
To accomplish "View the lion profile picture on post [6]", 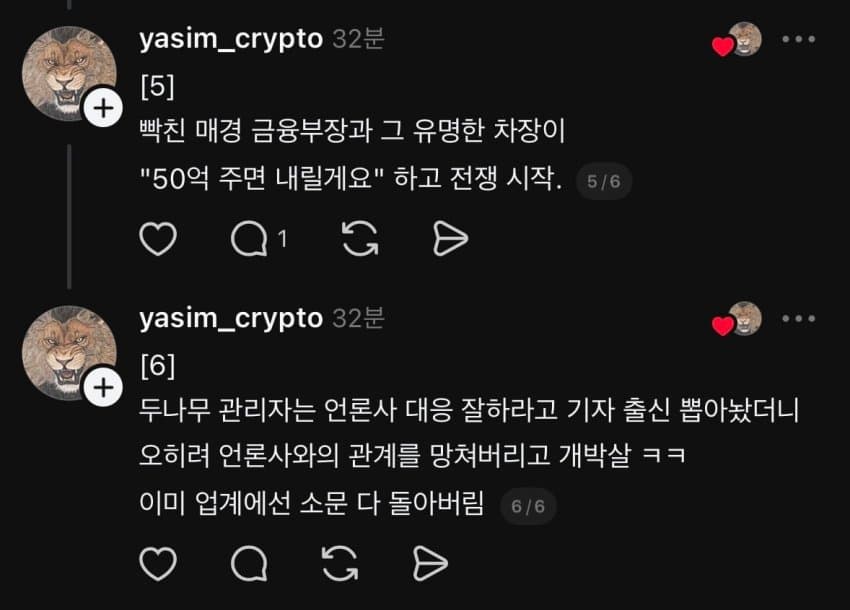I will (x=69, y=352).
